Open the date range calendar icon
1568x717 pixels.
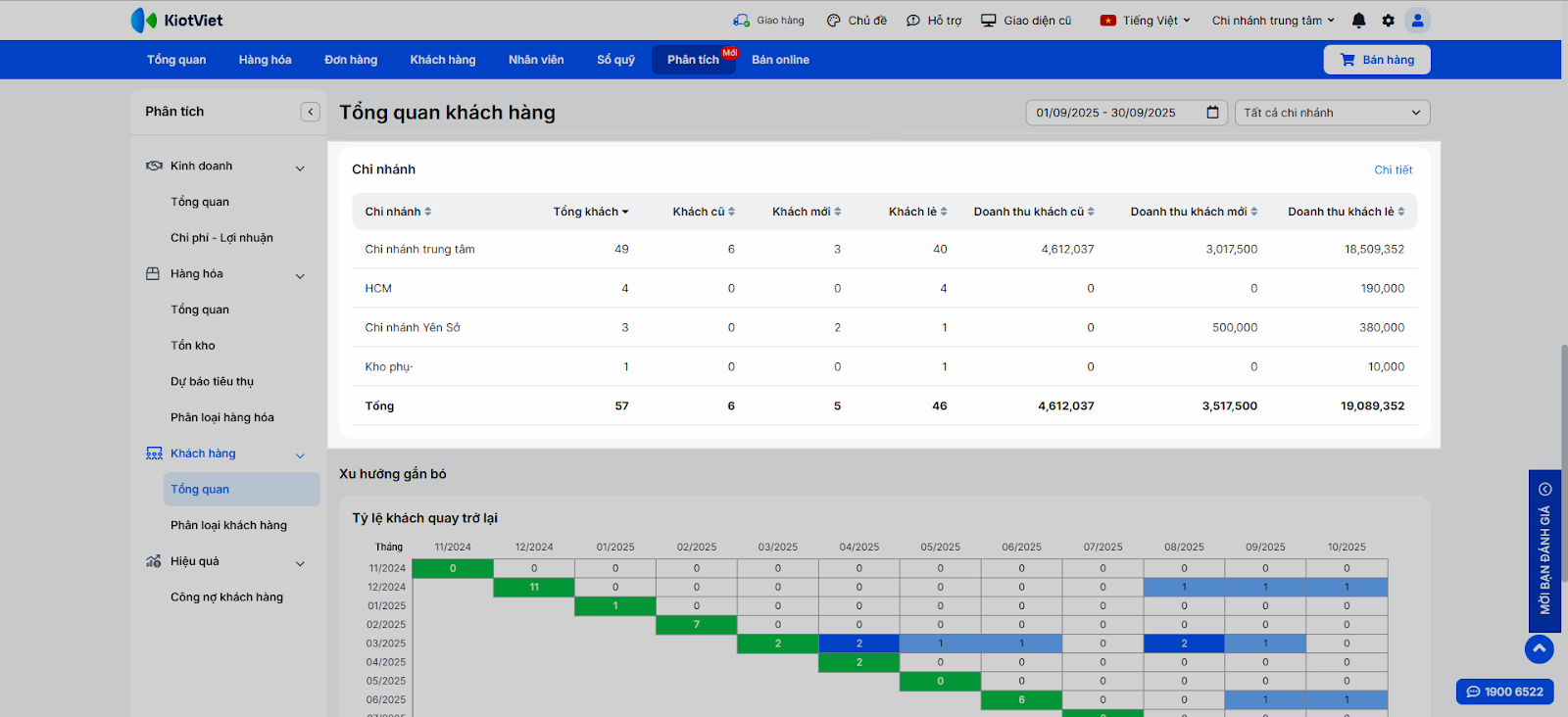click(1212, 113)
